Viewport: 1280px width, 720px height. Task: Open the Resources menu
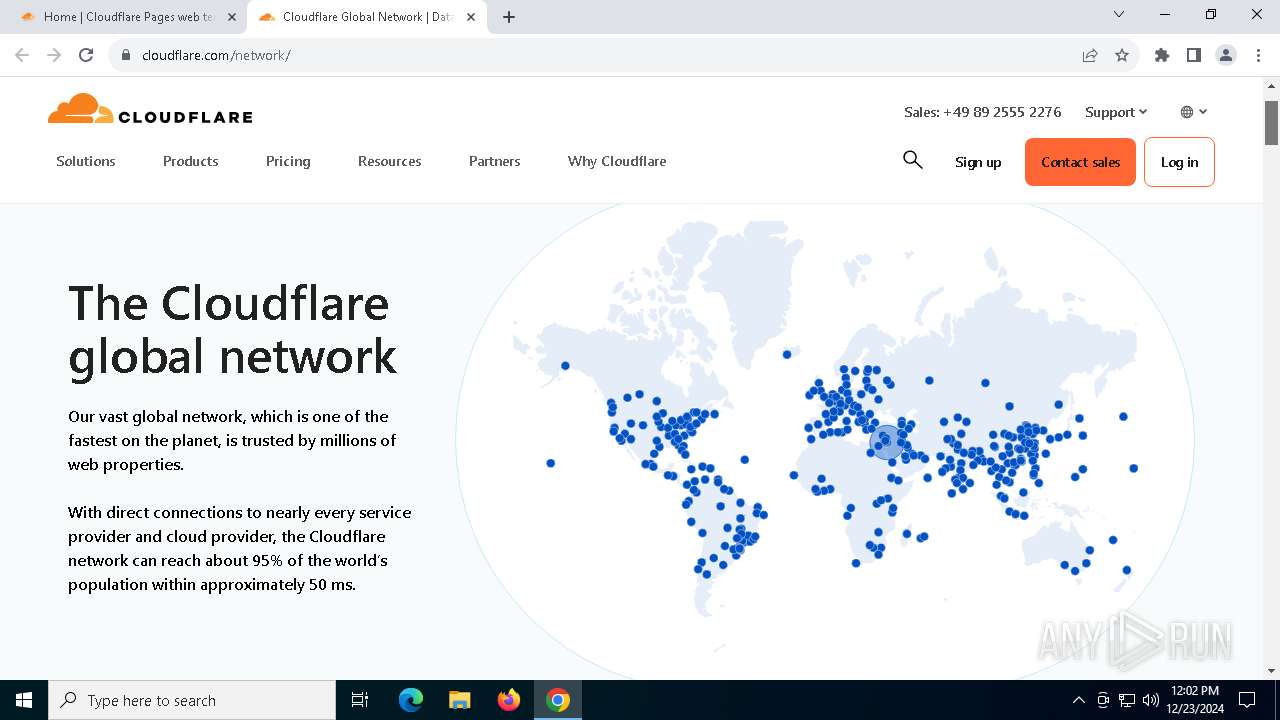click(x=390, y=161)
